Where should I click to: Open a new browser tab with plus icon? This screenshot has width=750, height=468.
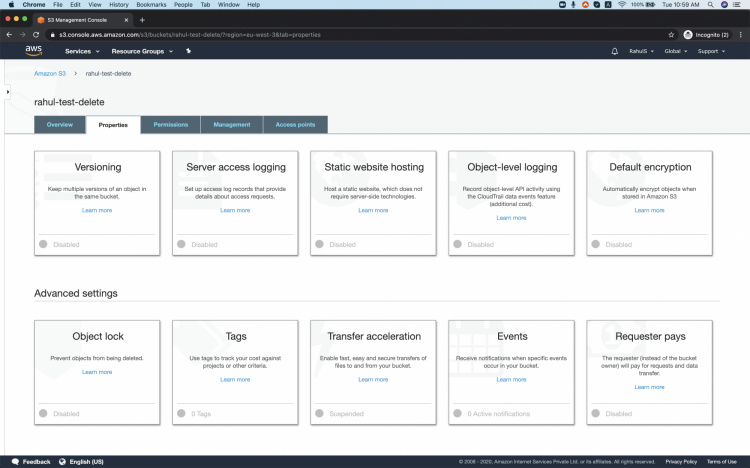click(141, 19)
